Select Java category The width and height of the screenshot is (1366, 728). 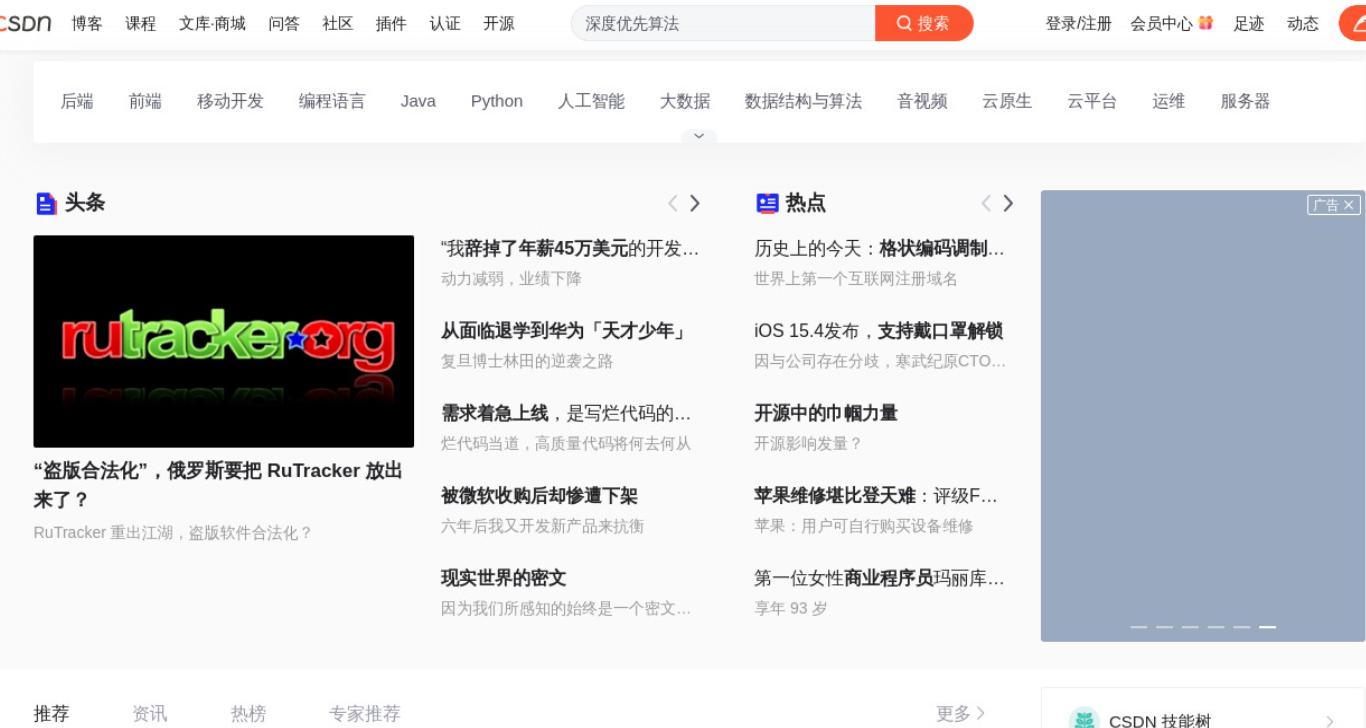point(418,101)
